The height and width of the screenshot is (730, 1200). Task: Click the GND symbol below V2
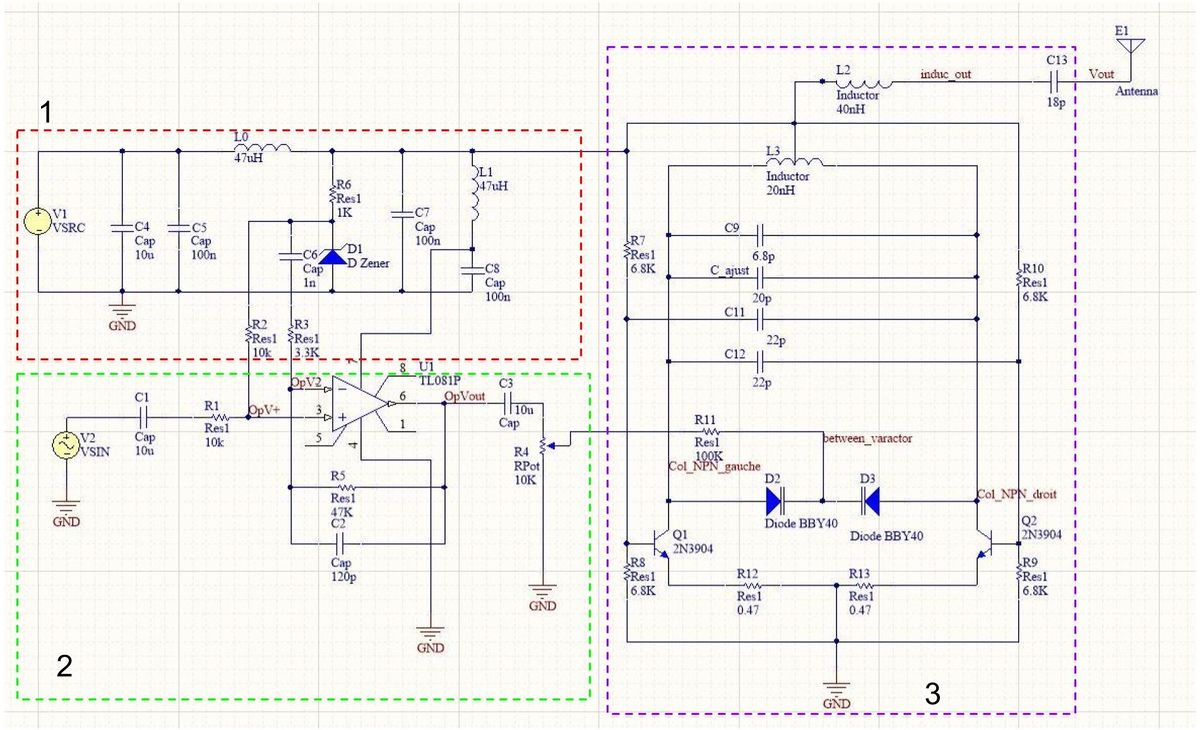tap(65, 509)
